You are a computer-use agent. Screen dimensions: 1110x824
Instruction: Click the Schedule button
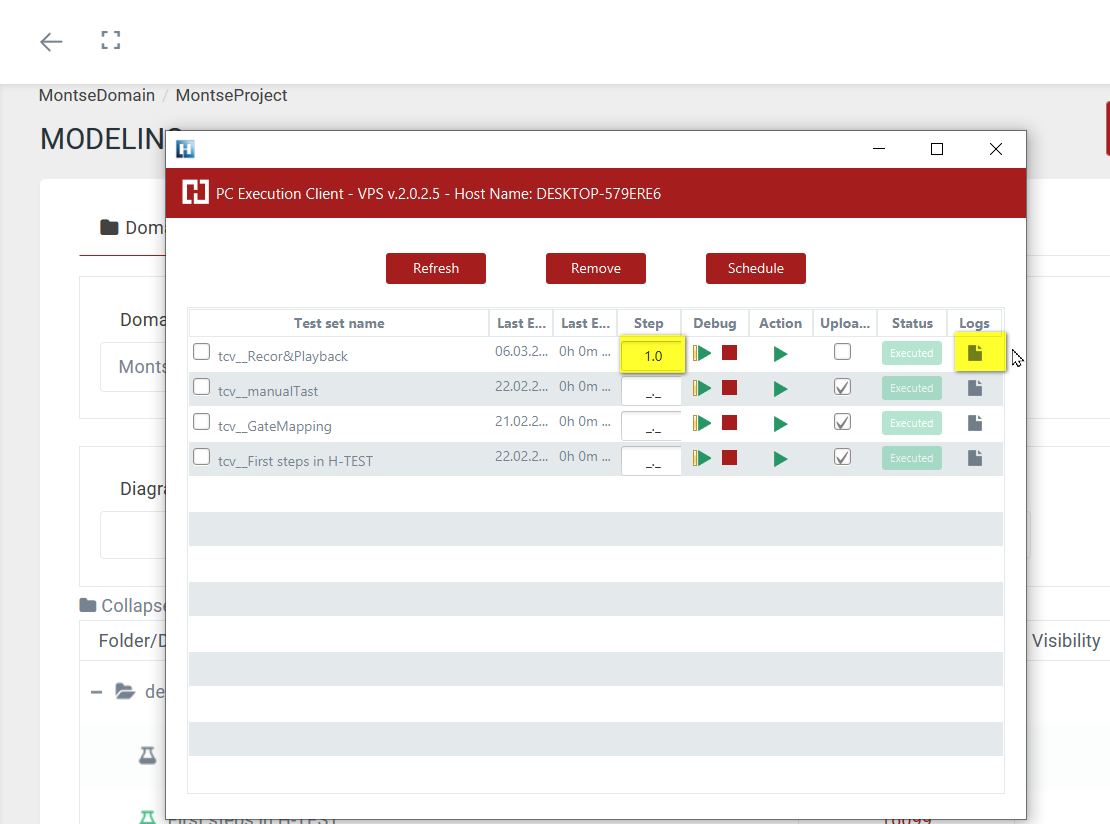tap(756, 268)
